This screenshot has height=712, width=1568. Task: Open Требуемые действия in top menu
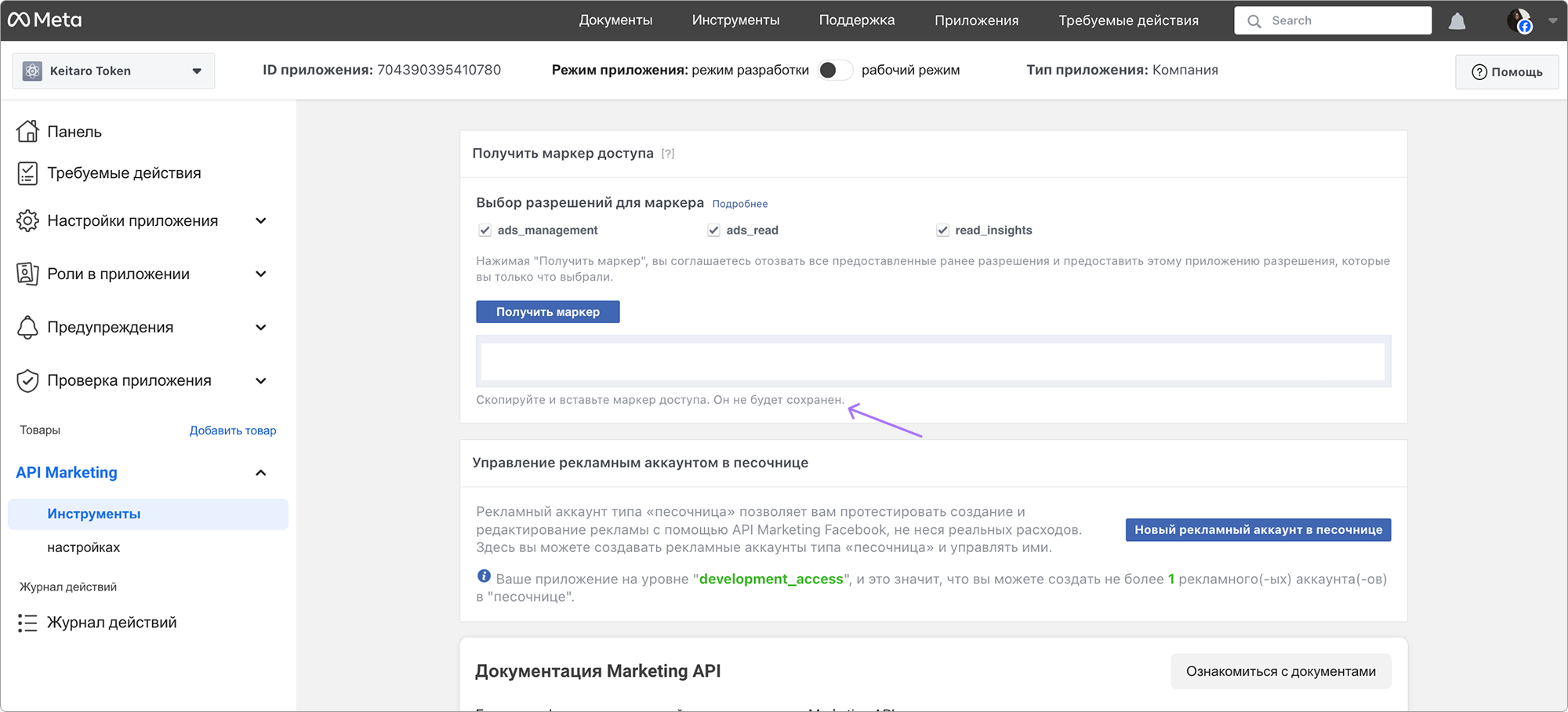point(1128,20)
